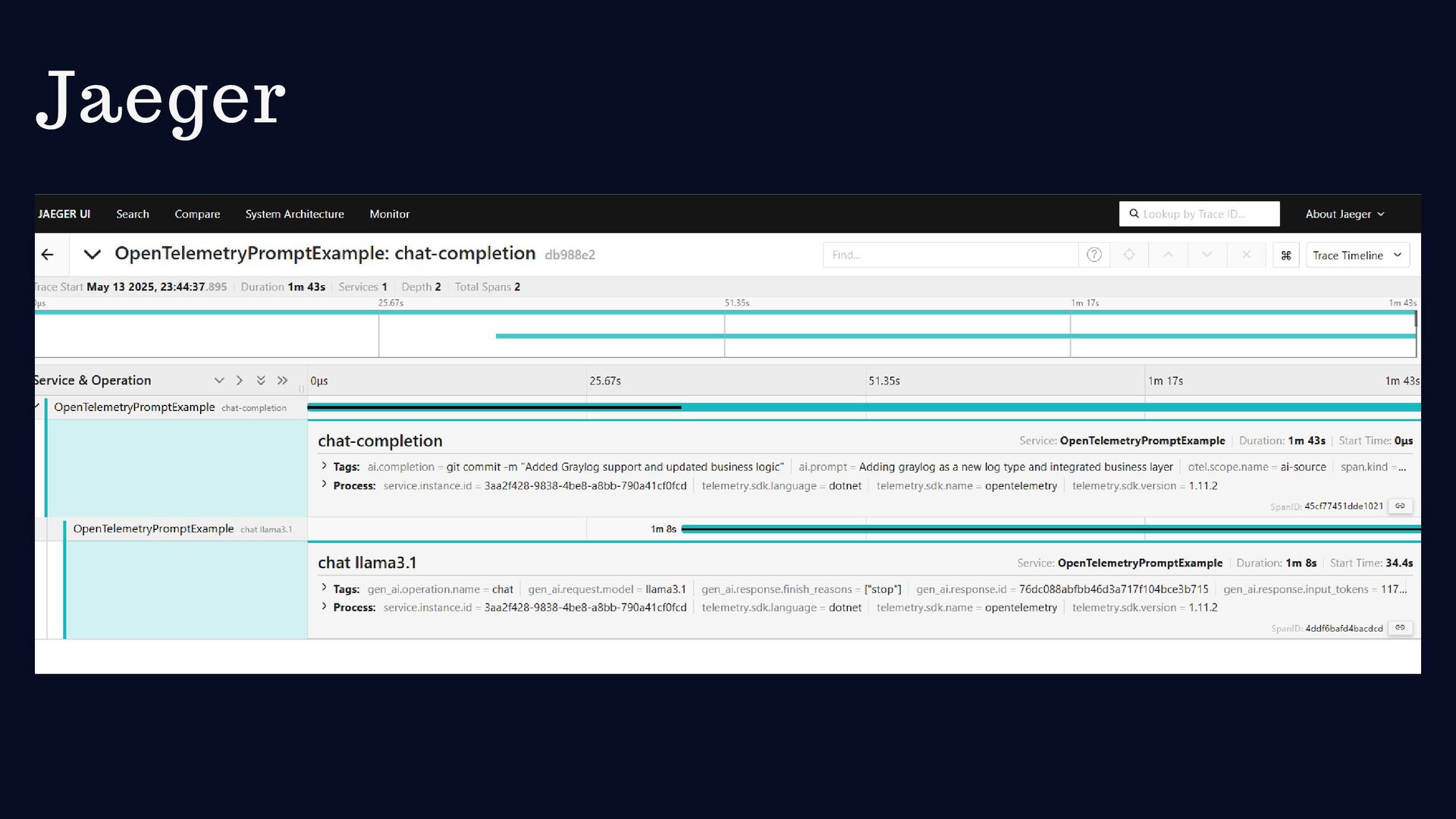Click the keyboard shortcuts command icon

pyautogui.click(x=1285, y=256)
